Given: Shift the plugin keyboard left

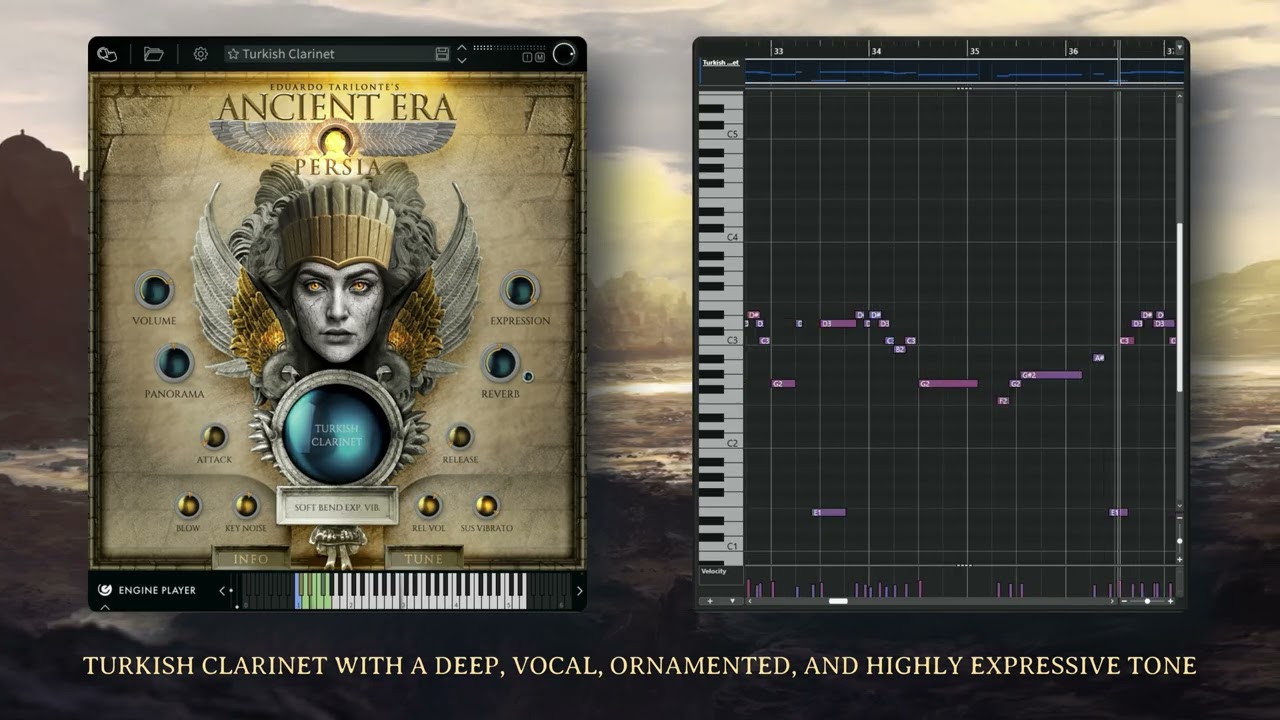Looking at the screenshot, I should (223, 591).
